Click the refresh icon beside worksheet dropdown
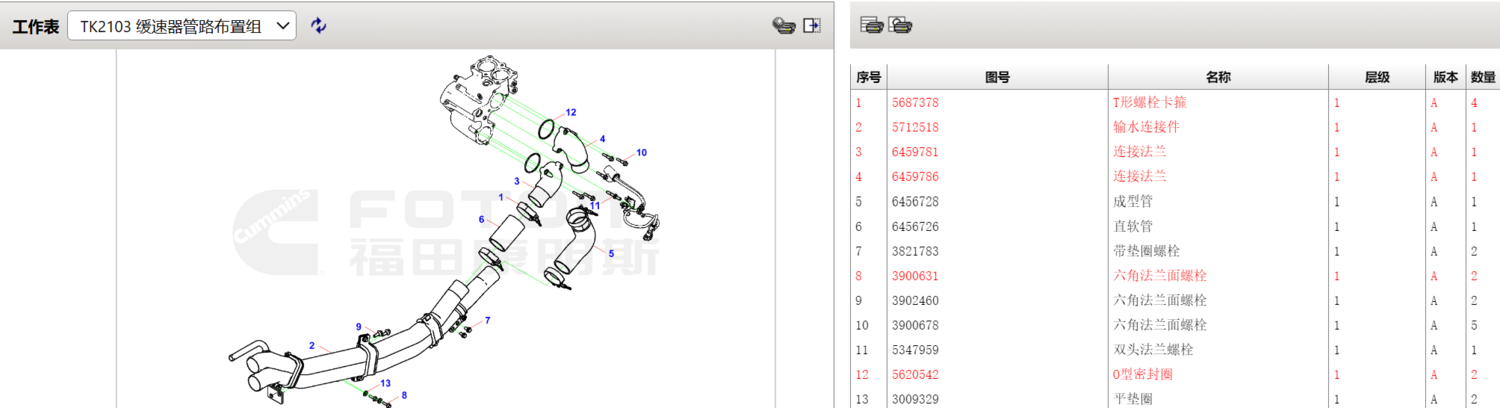1500x408 pixels. pos(318,26)
